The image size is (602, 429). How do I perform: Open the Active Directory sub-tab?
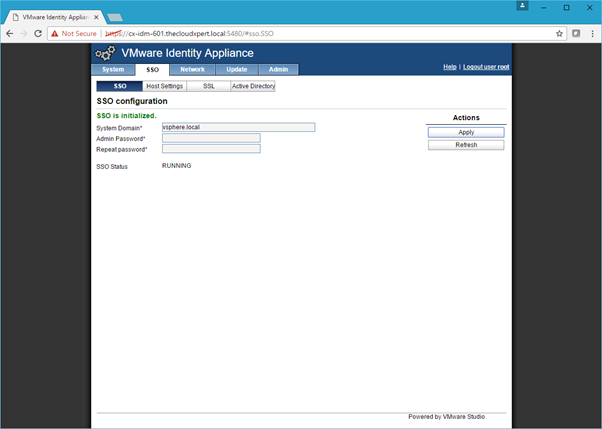pos(252,87)
